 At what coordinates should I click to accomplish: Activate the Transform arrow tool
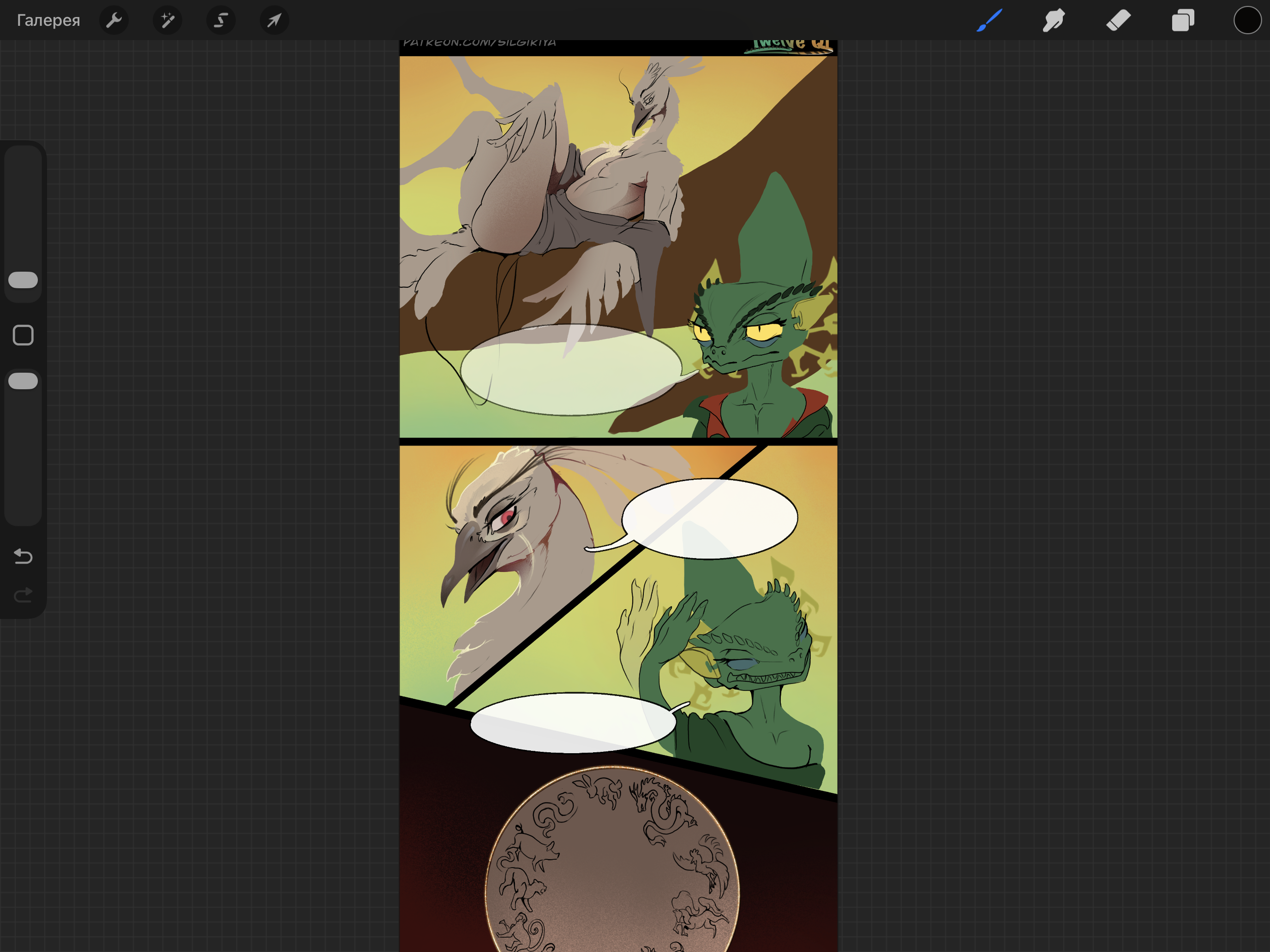[x=275, y=21]
